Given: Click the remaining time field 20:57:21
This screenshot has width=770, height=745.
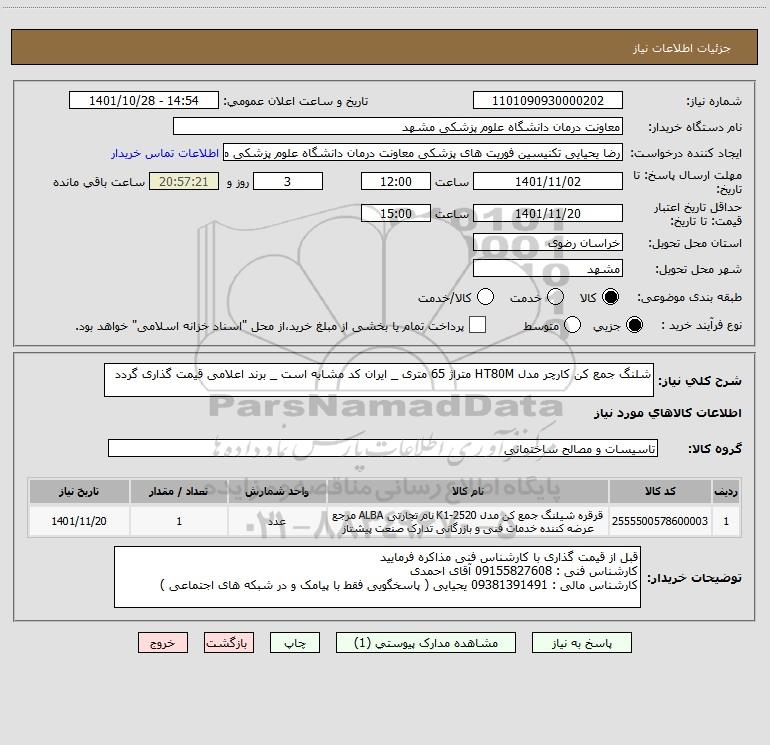Looking at the screenshot, I should (184, 182).
